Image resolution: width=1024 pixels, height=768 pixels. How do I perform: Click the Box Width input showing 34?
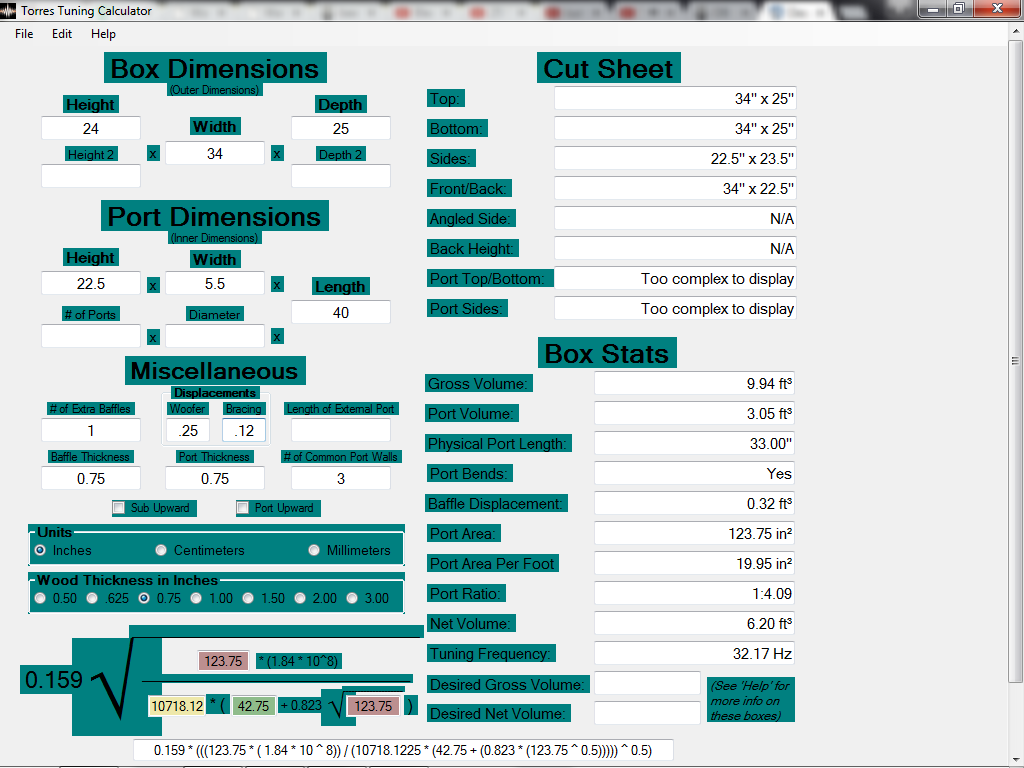point(215,153)
